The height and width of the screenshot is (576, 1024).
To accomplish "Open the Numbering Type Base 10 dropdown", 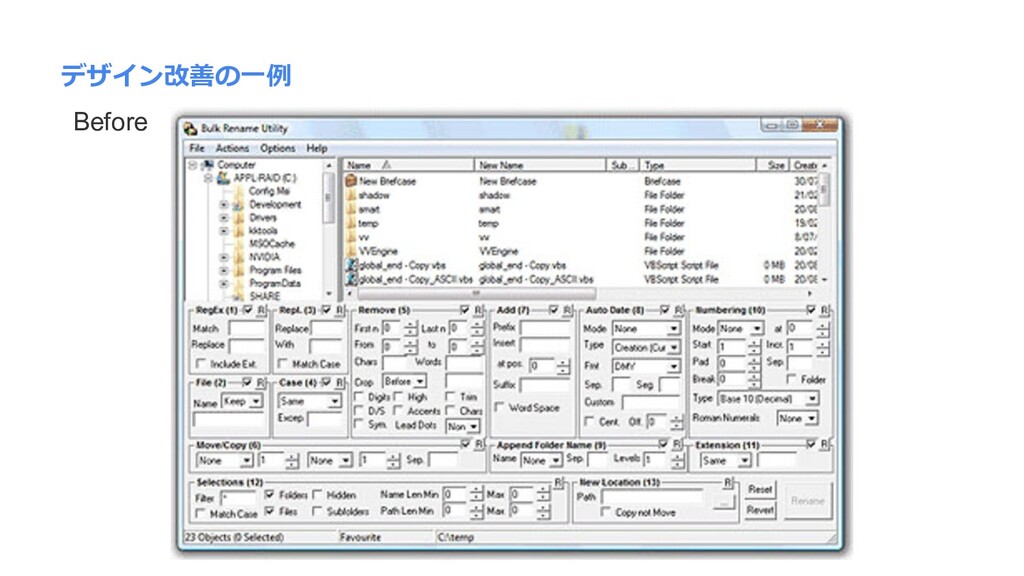I will tap(767, 398).
